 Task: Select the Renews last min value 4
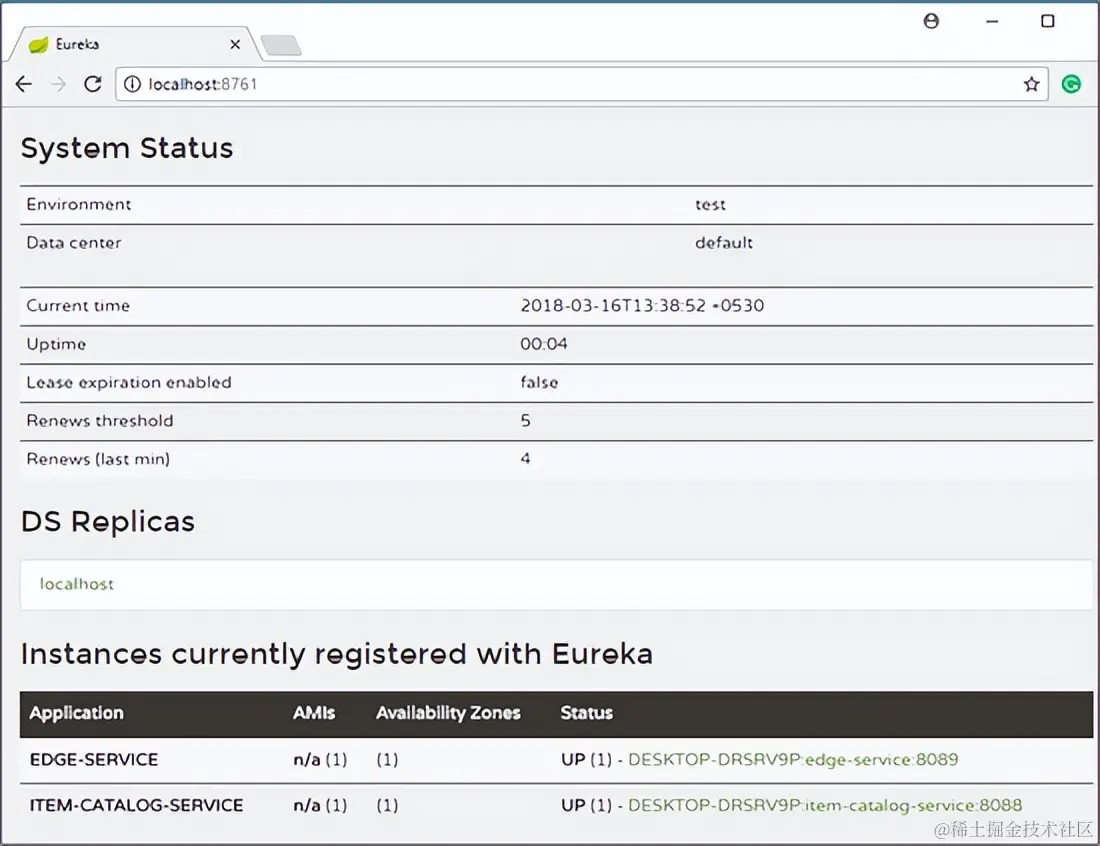pyautogui.click(x=525, y=459)
